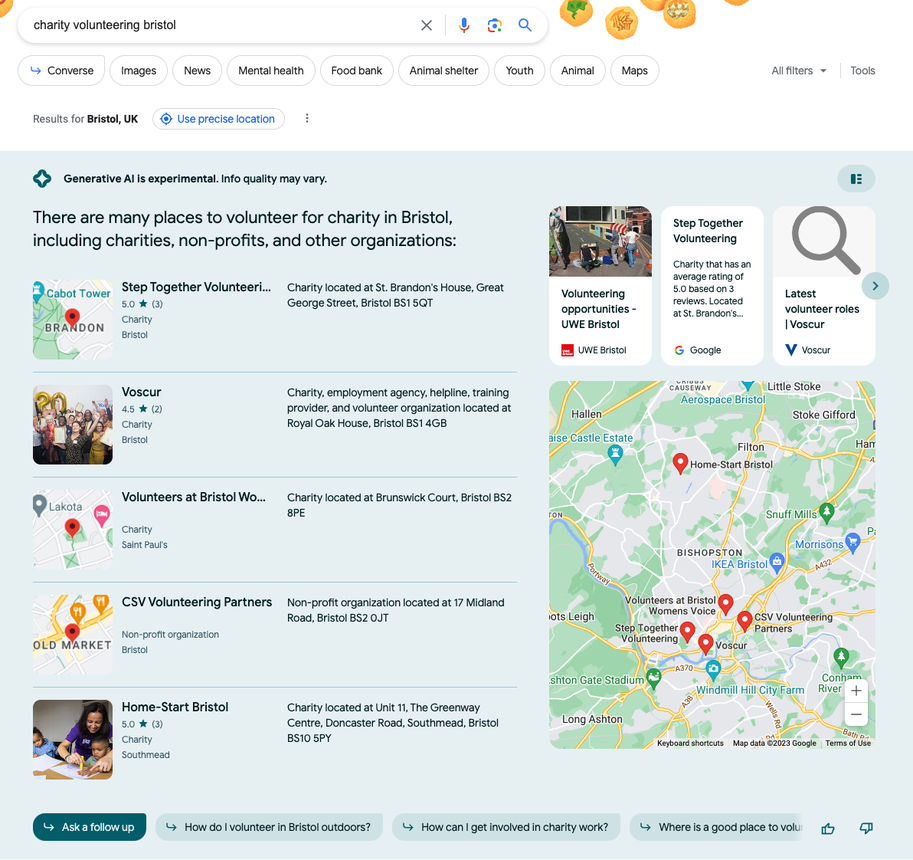Click the magnifying glass search icon
This screenshot has height=860, width=913.
pyautogui.click(x=525, y=25)
